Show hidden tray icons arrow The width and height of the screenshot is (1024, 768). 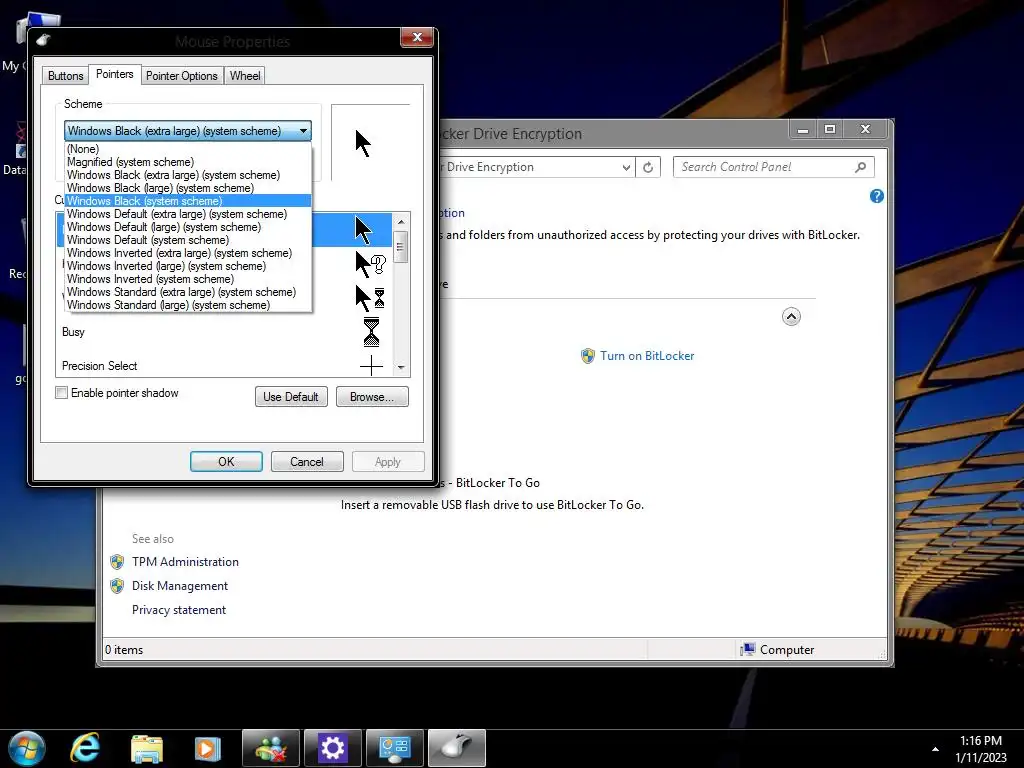pyautogui.click(x=935, y=749)
